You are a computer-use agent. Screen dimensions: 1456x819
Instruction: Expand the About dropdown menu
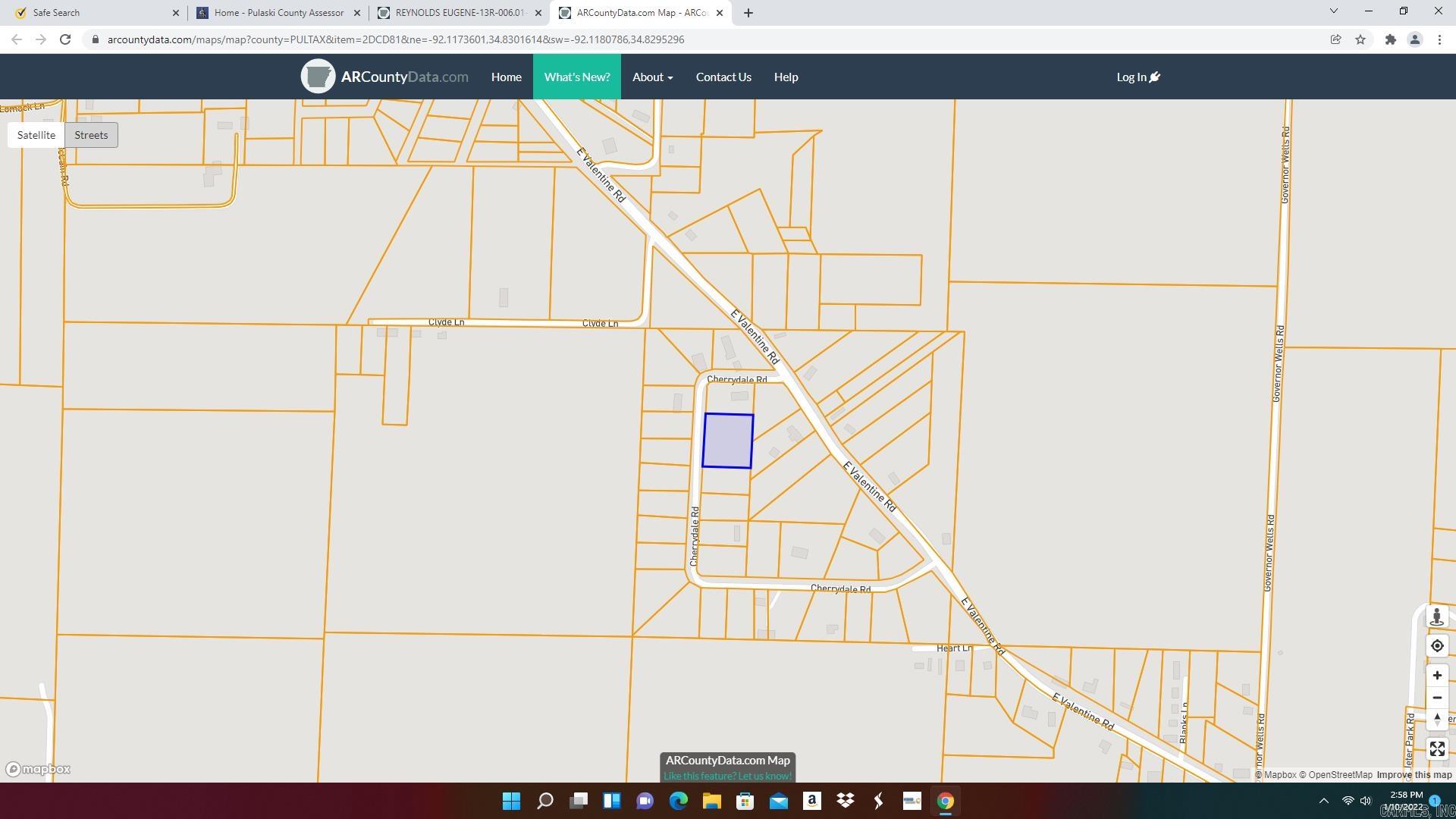click(x=652, y=77)
